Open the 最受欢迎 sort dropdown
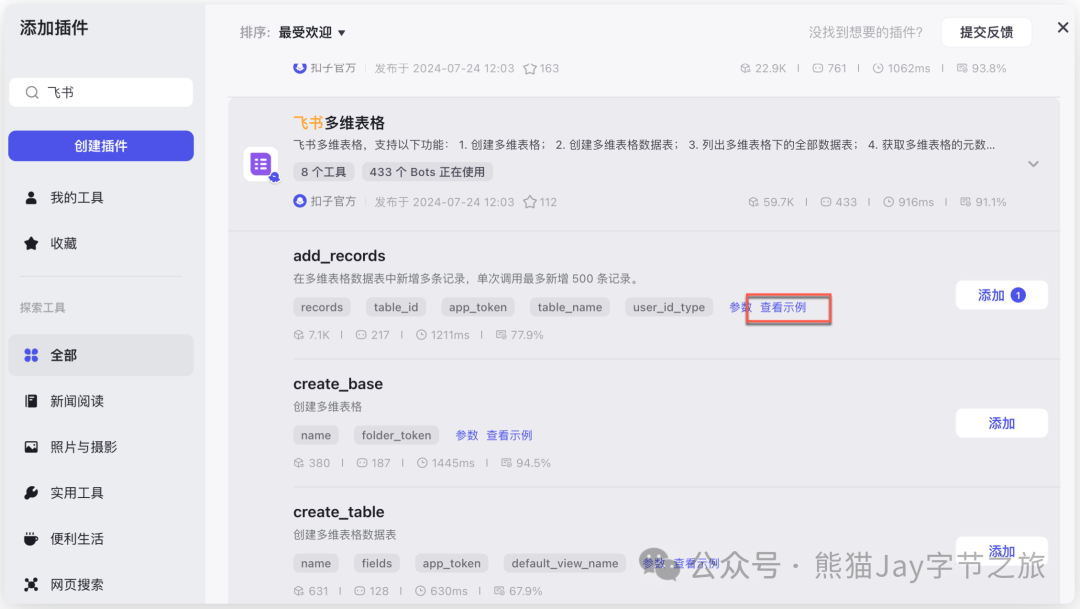 [x=311, y=32]
